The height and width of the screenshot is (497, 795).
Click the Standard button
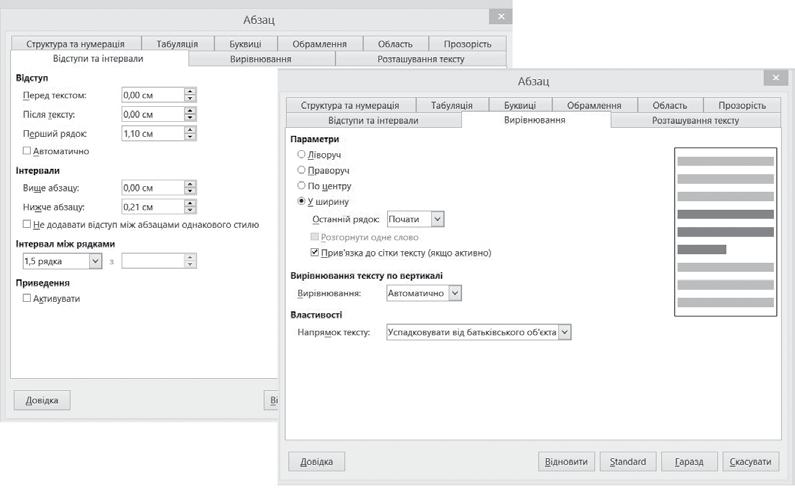[628, 462]
